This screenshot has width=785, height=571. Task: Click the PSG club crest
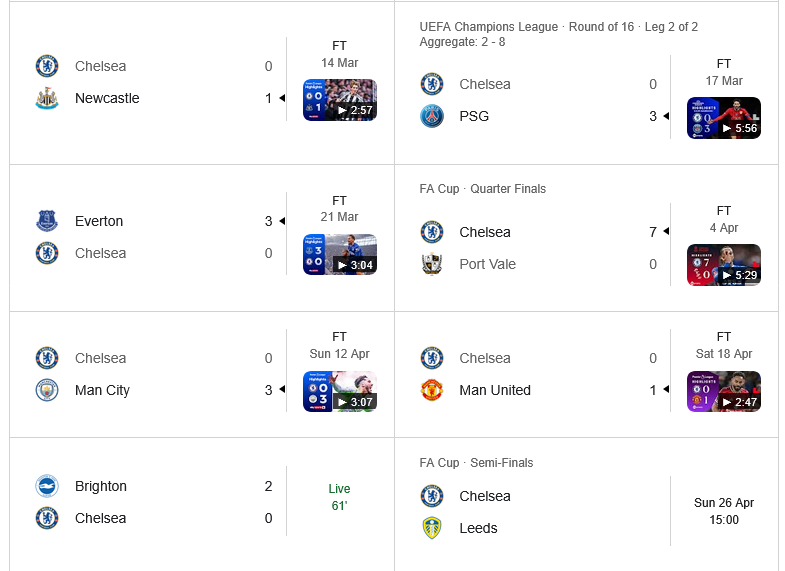pos(431,116)
